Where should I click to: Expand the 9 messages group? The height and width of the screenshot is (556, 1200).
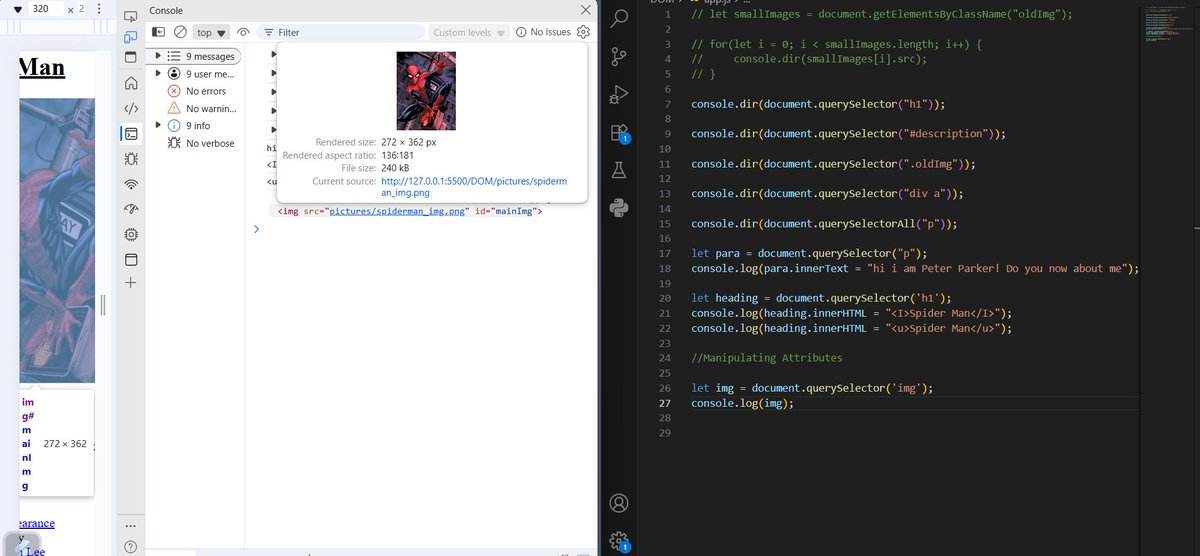click(158, 56)
